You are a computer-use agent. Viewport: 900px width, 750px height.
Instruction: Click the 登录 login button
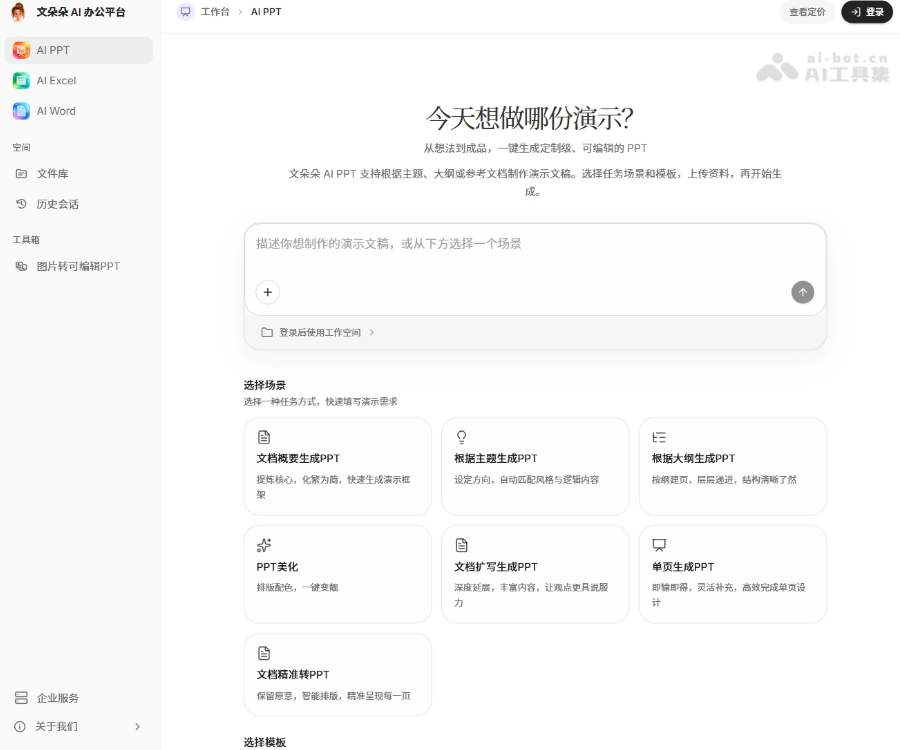(x=867, y=12)
